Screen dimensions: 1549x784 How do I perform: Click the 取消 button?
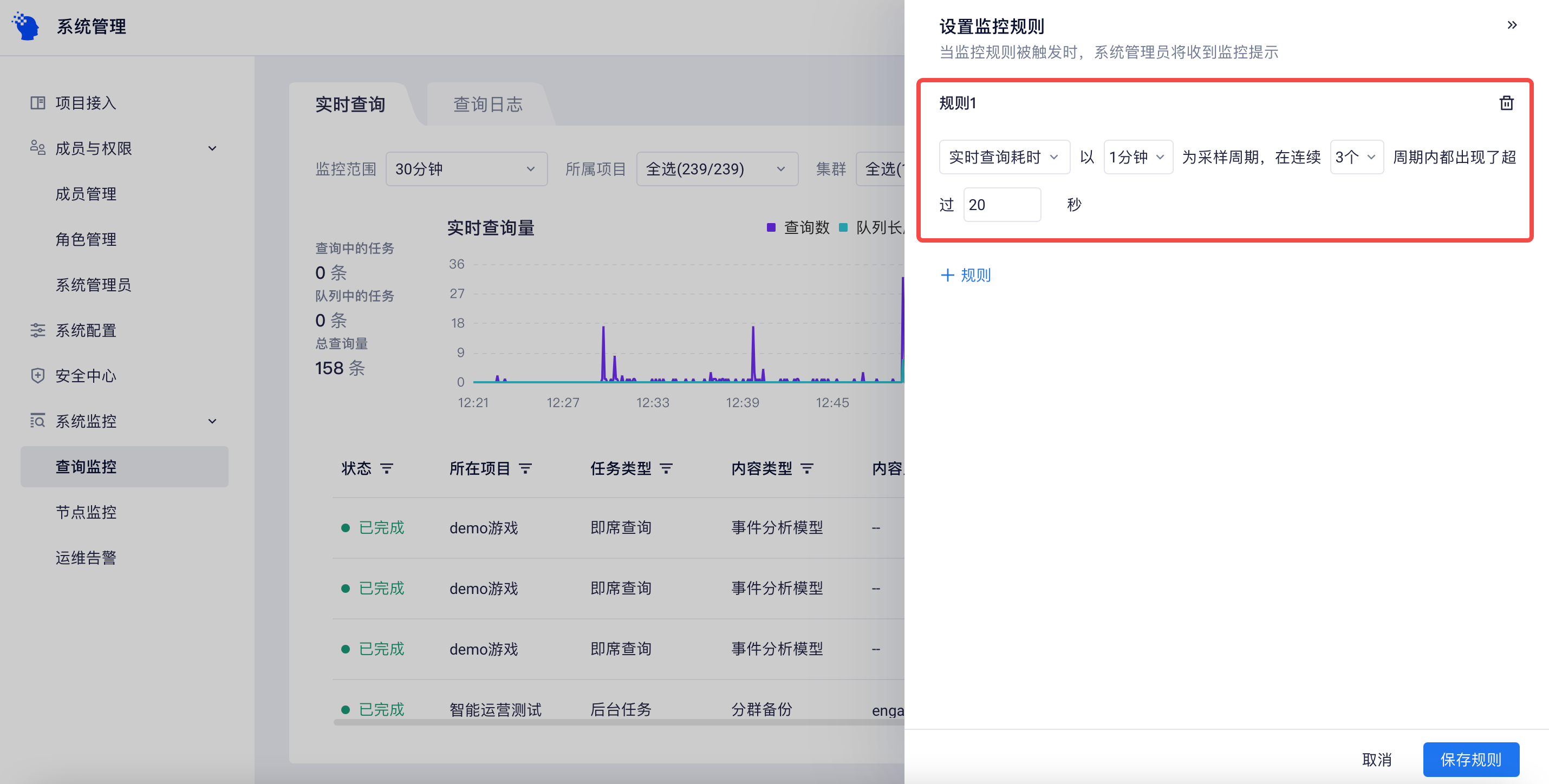(1376, 759)
